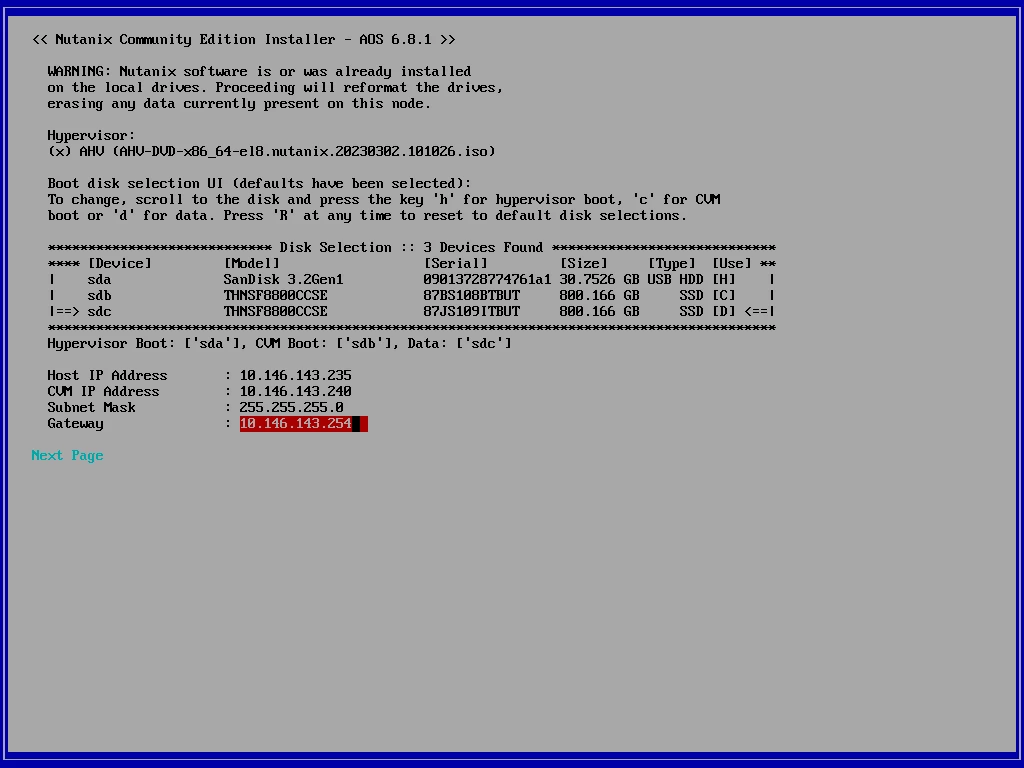The image size is (1024, 768).
Task: Click the Gateway label
Action: tap(75, 424)
